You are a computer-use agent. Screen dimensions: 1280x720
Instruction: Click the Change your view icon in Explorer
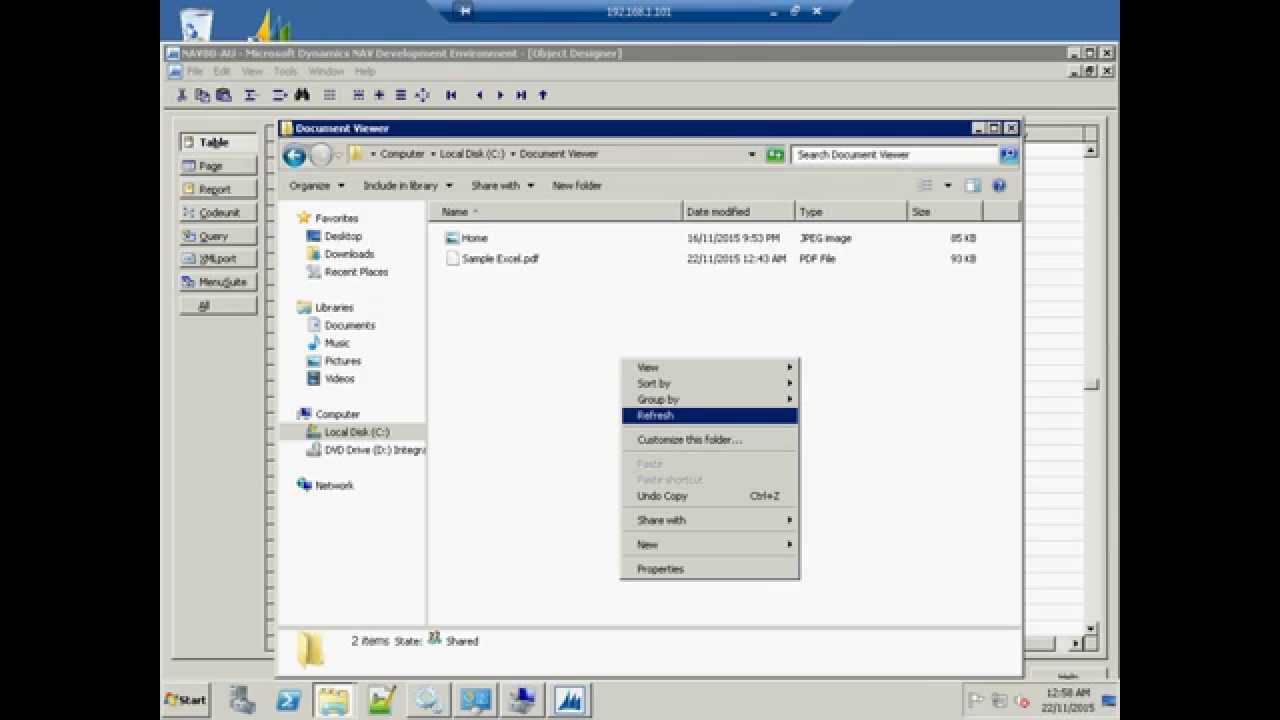click(925, 186)
